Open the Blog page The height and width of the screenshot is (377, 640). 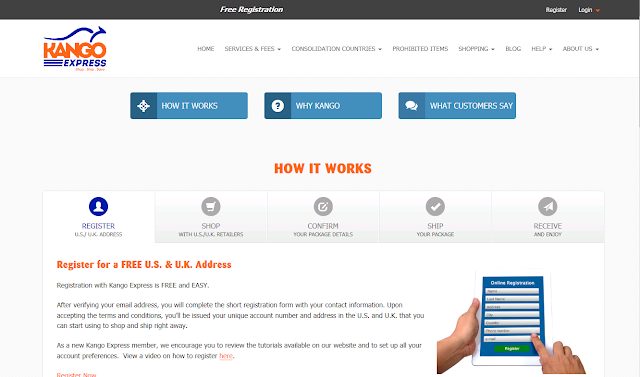513,49
